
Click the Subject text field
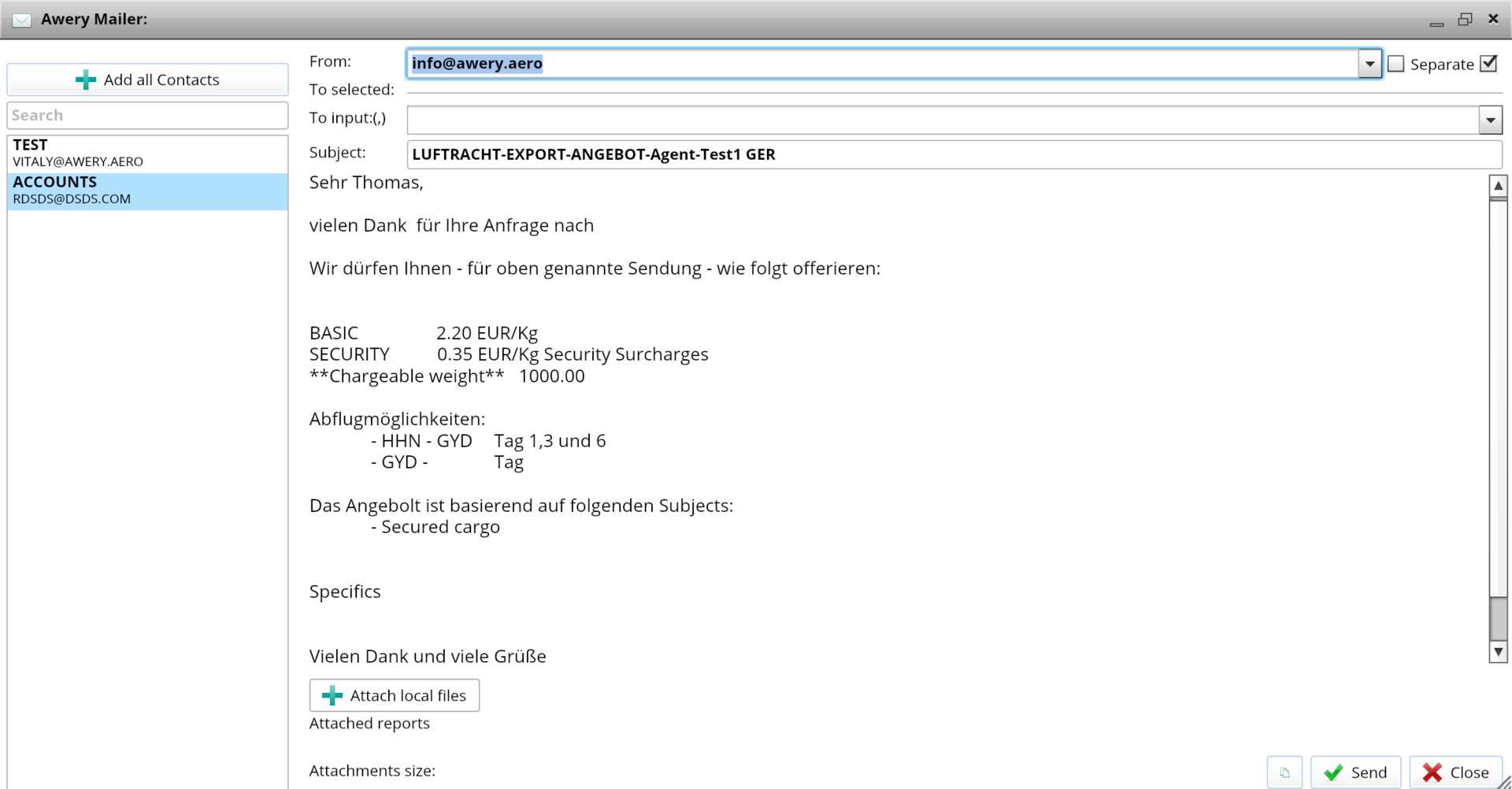pyautogui.click(x=953, y=154)
